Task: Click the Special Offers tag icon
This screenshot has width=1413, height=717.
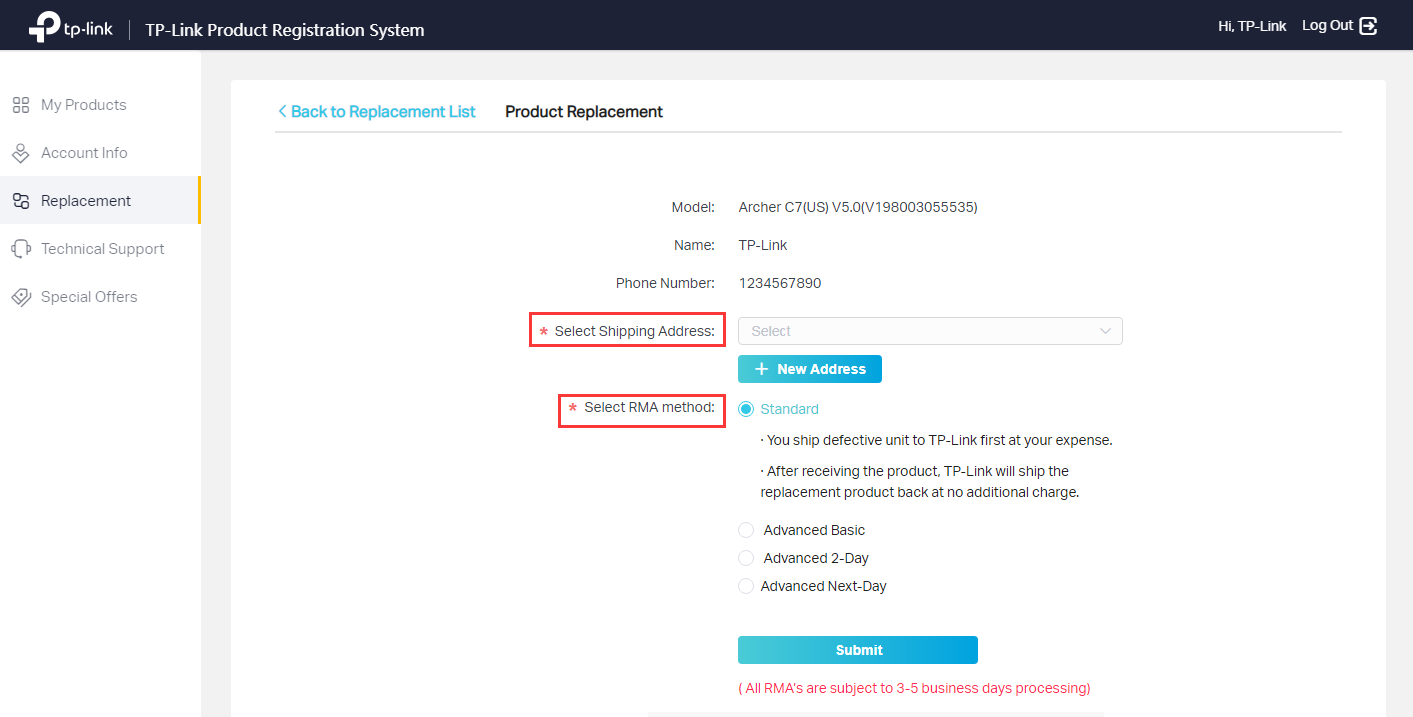Action: click(20, 297)
